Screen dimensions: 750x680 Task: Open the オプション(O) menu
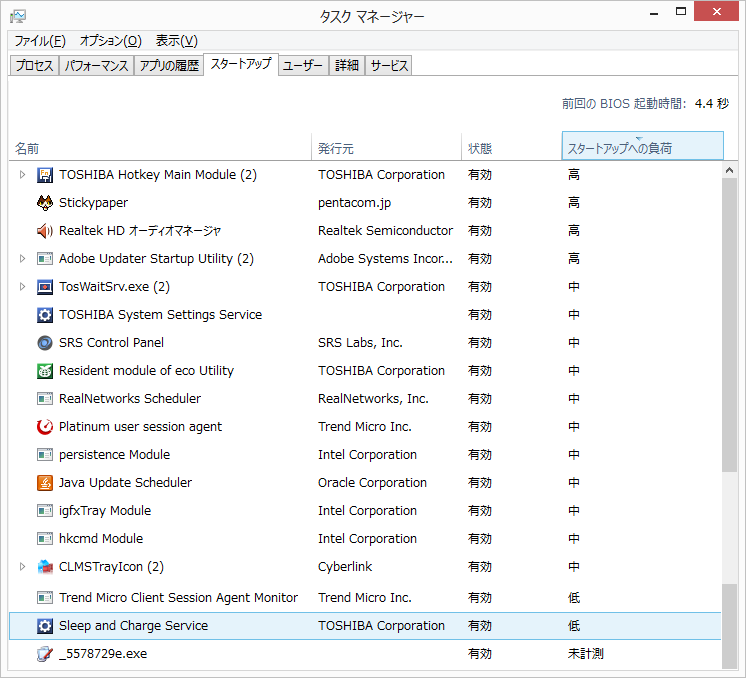click(x=110, y=41)
